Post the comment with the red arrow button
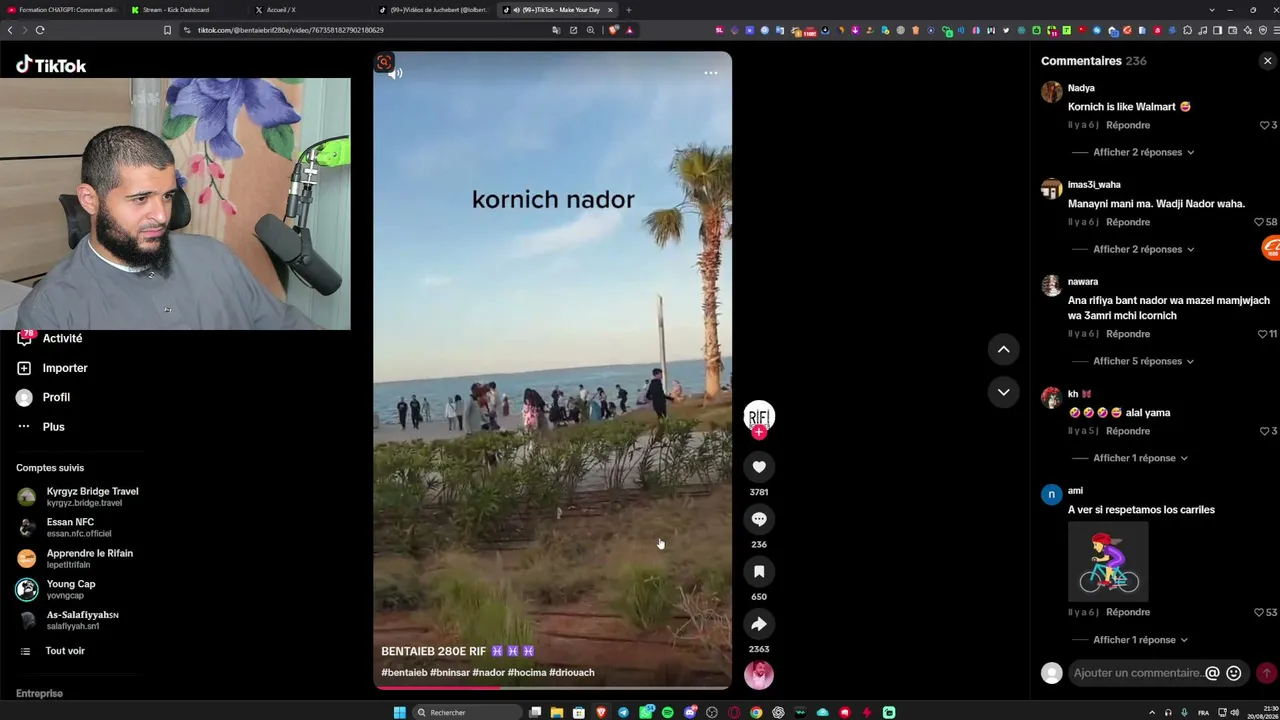This screenshot has width=1280, height=720. [x=1266, y=673]
